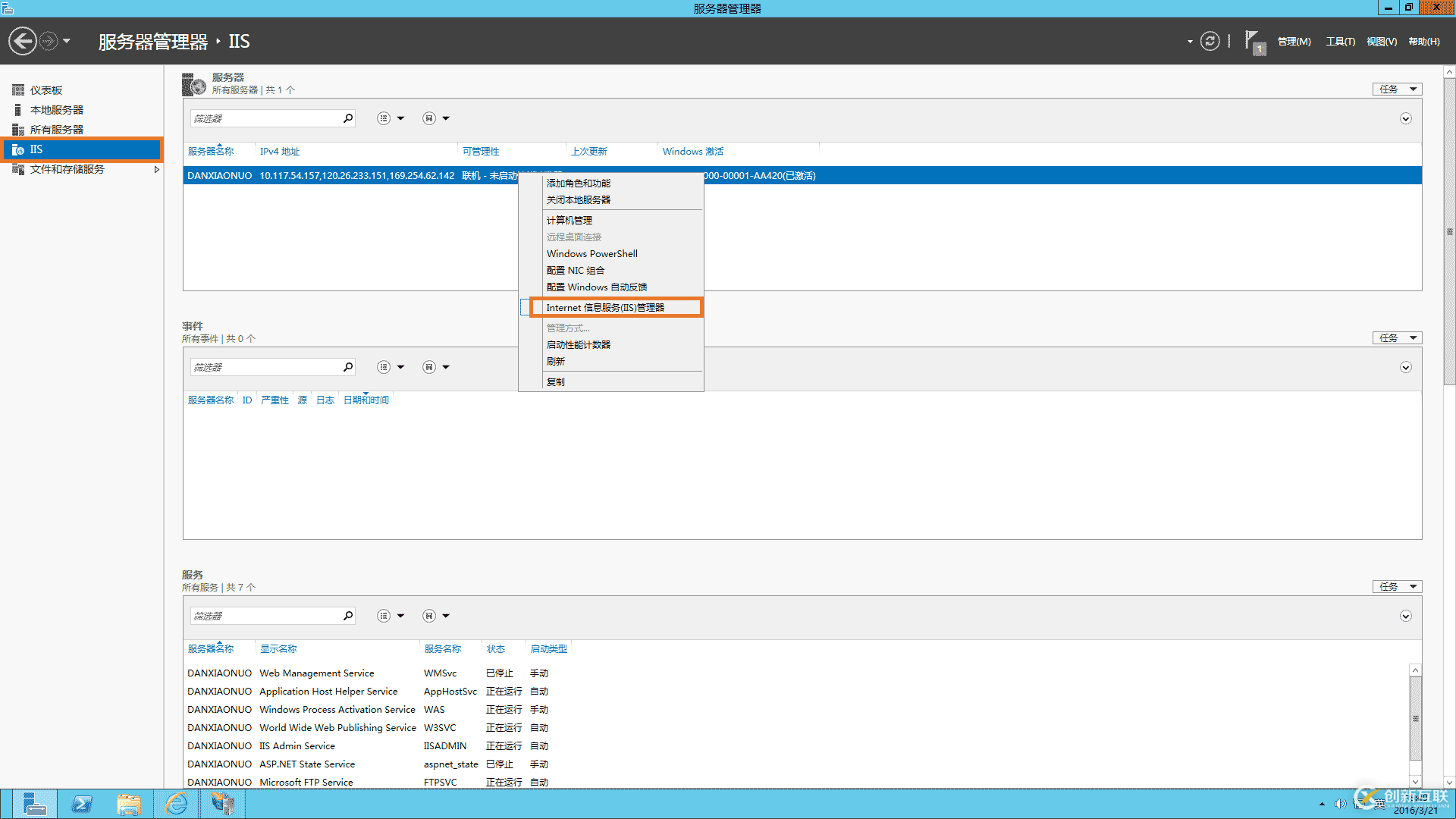Image resolution: width=1456 pixels, height=819 pixels.
Task: Click search magnifier in 服务器 filter
Action: click(x=348, y=118)
